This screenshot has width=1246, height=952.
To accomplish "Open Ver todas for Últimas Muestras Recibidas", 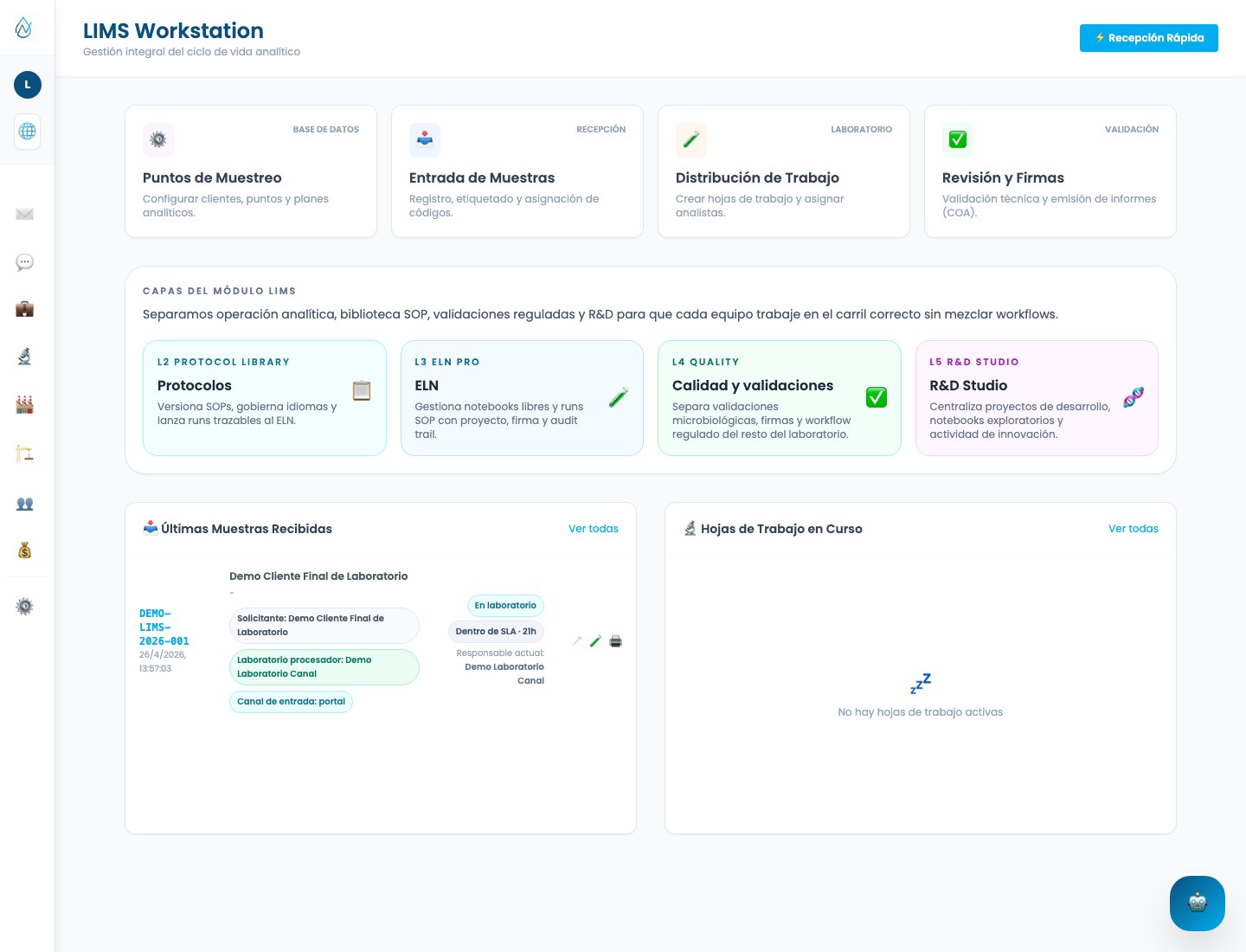I will [594, 529].
